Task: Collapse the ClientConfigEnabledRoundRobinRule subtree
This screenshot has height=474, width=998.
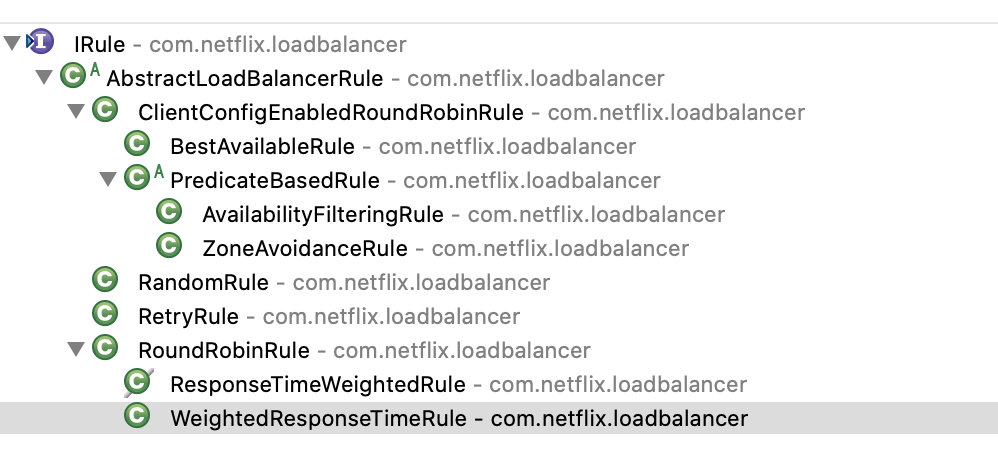Action: click(x=75, y=112)
